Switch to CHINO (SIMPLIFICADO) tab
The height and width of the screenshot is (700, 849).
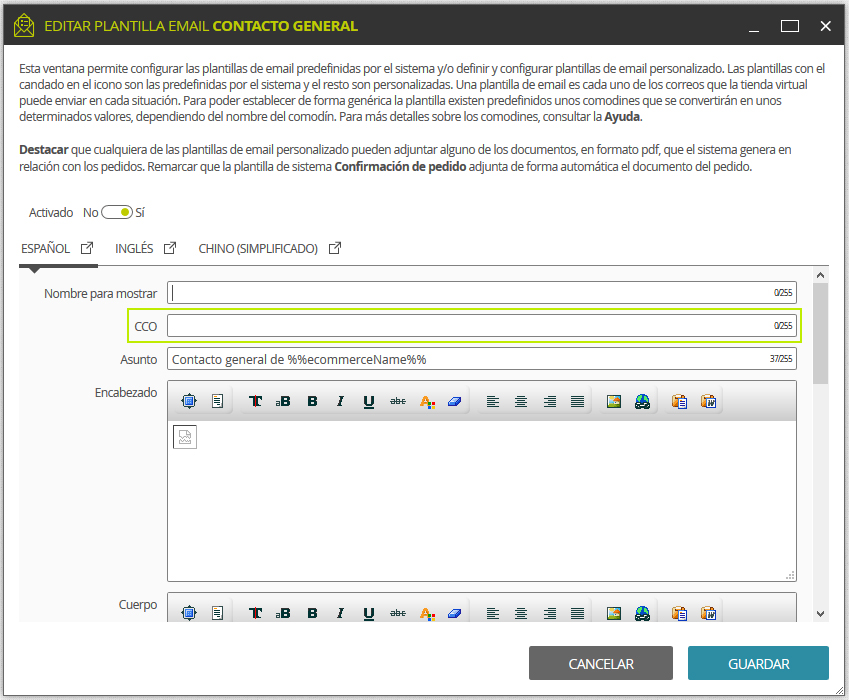(258, 248)
